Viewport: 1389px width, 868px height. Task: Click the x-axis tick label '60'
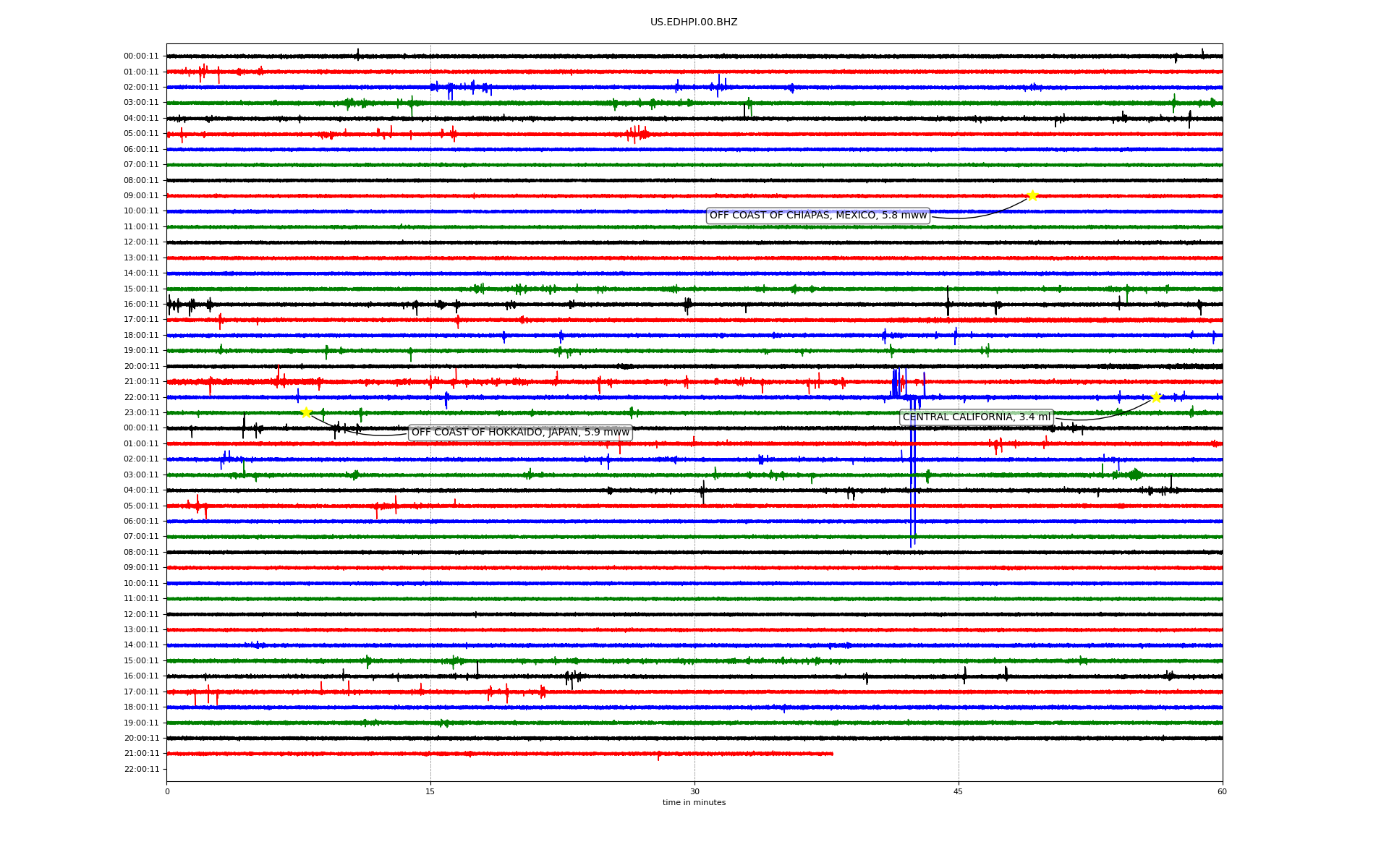pos(1222,791)
